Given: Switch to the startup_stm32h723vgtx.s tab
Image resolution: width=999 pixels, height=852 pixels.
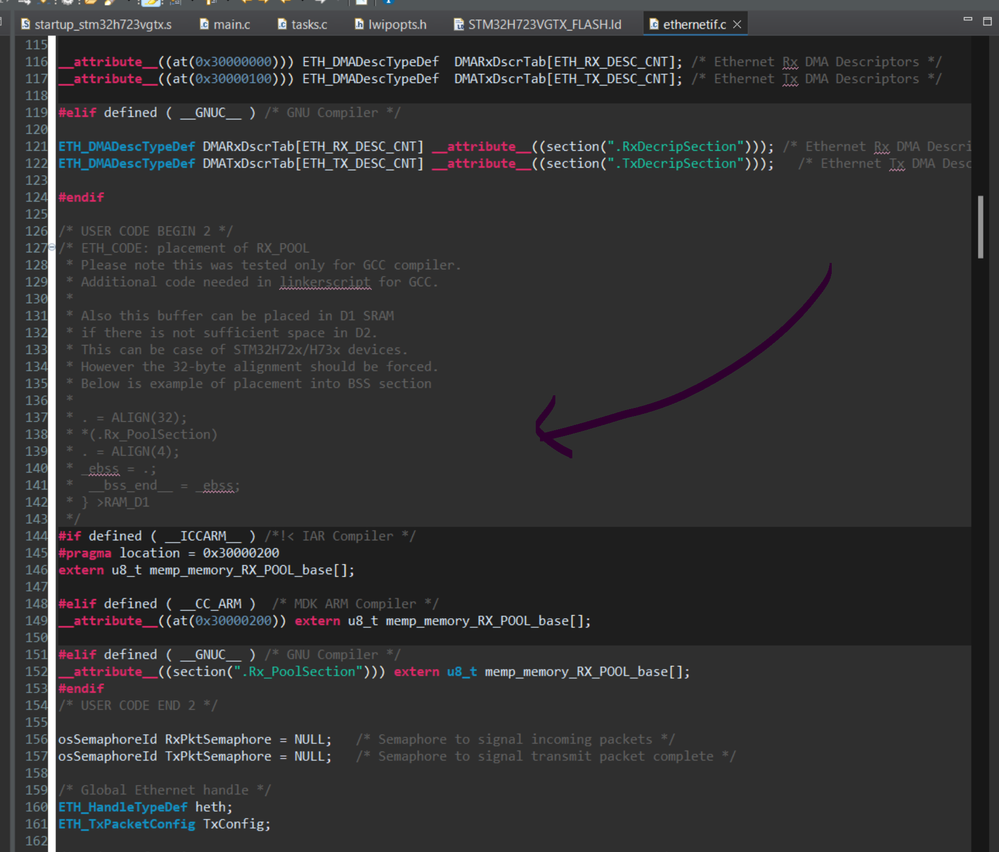Looking at the screenshot, I should [x=102, y=24].
